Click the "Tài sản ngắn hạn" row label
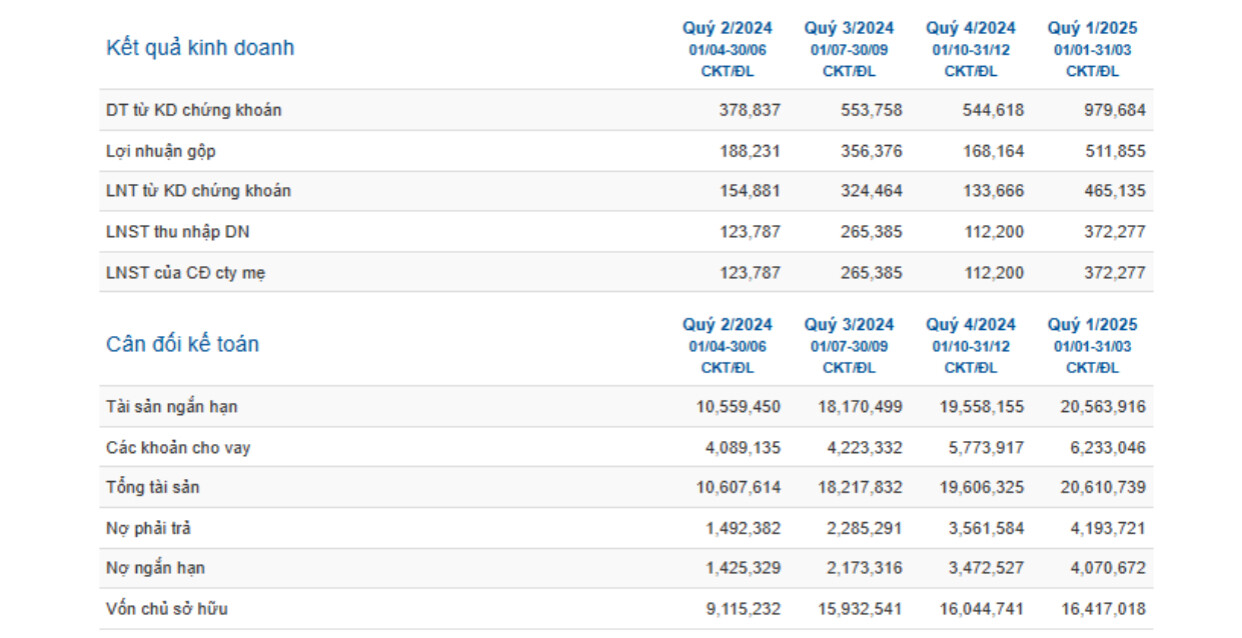 pos(171,407)
